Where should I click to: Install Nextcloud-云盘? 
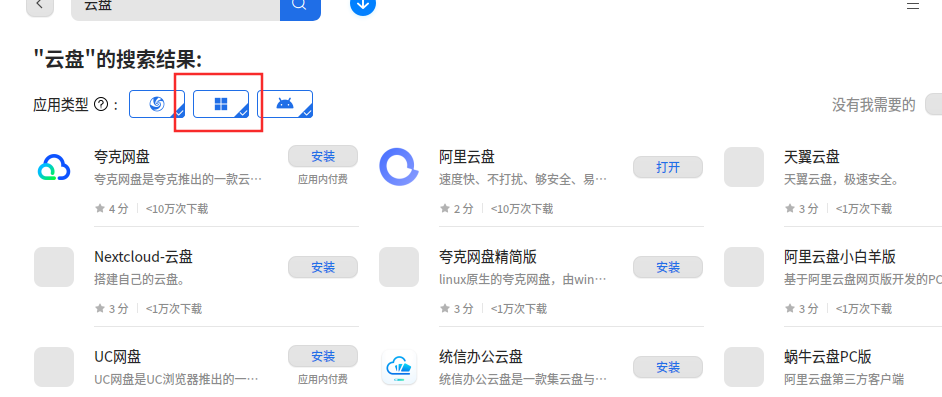point(323,267)
